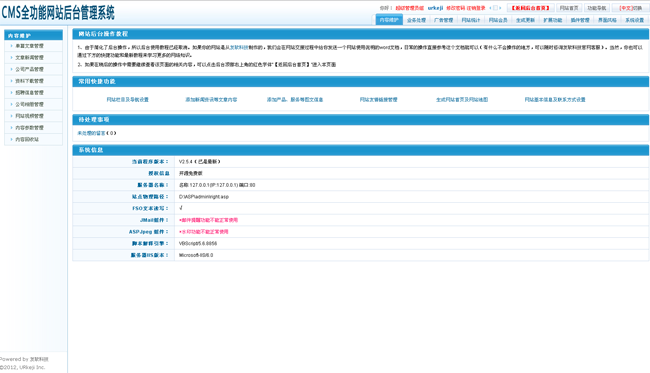Open 单篇文章管理 in the sidebar
This screenshot has width=650, height=373.
(x=33, y=46)
